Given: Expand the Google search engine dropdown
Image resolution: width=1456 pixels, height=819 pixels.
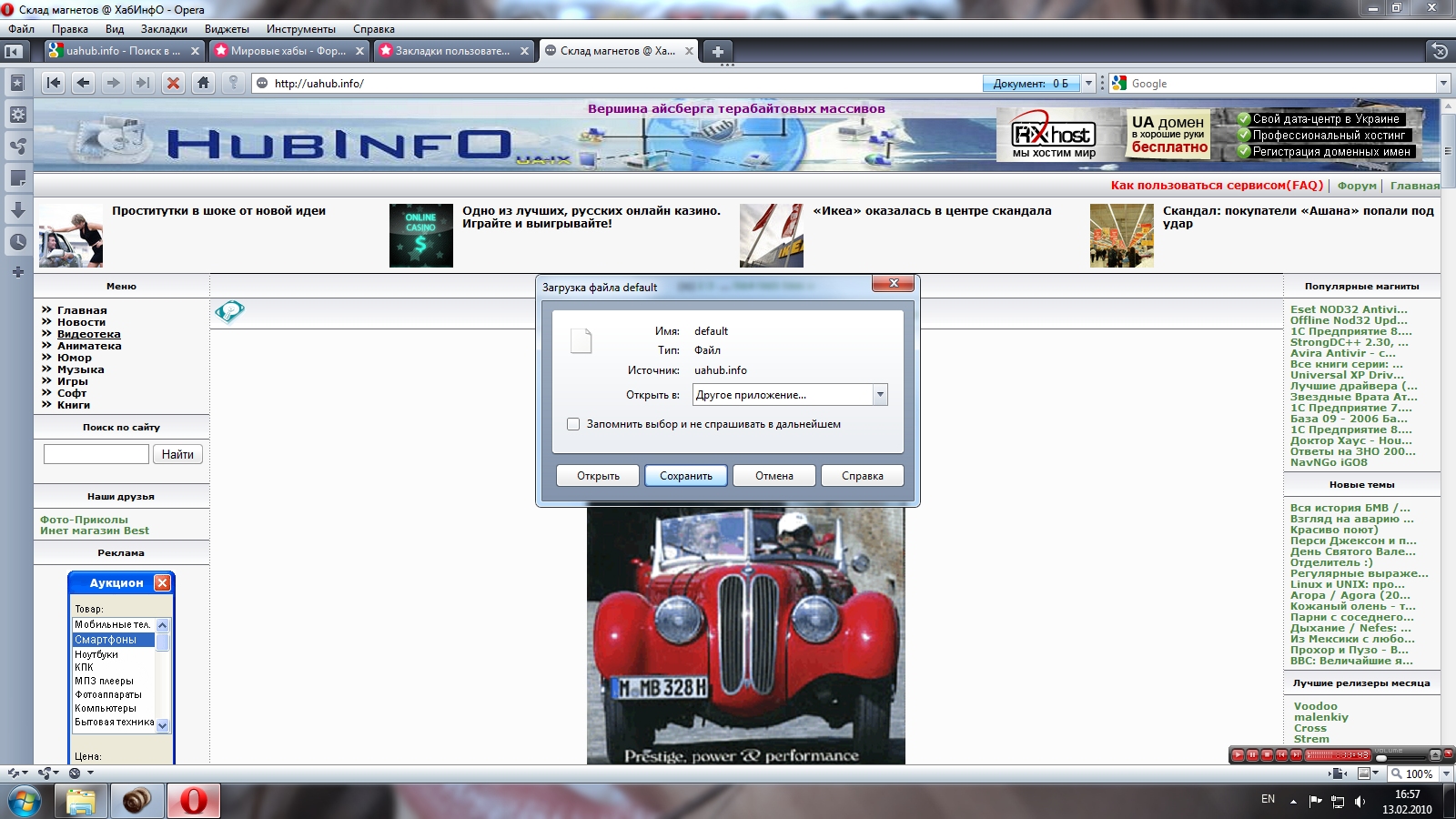Looking at the screenshot, I should coord(1442,84).
